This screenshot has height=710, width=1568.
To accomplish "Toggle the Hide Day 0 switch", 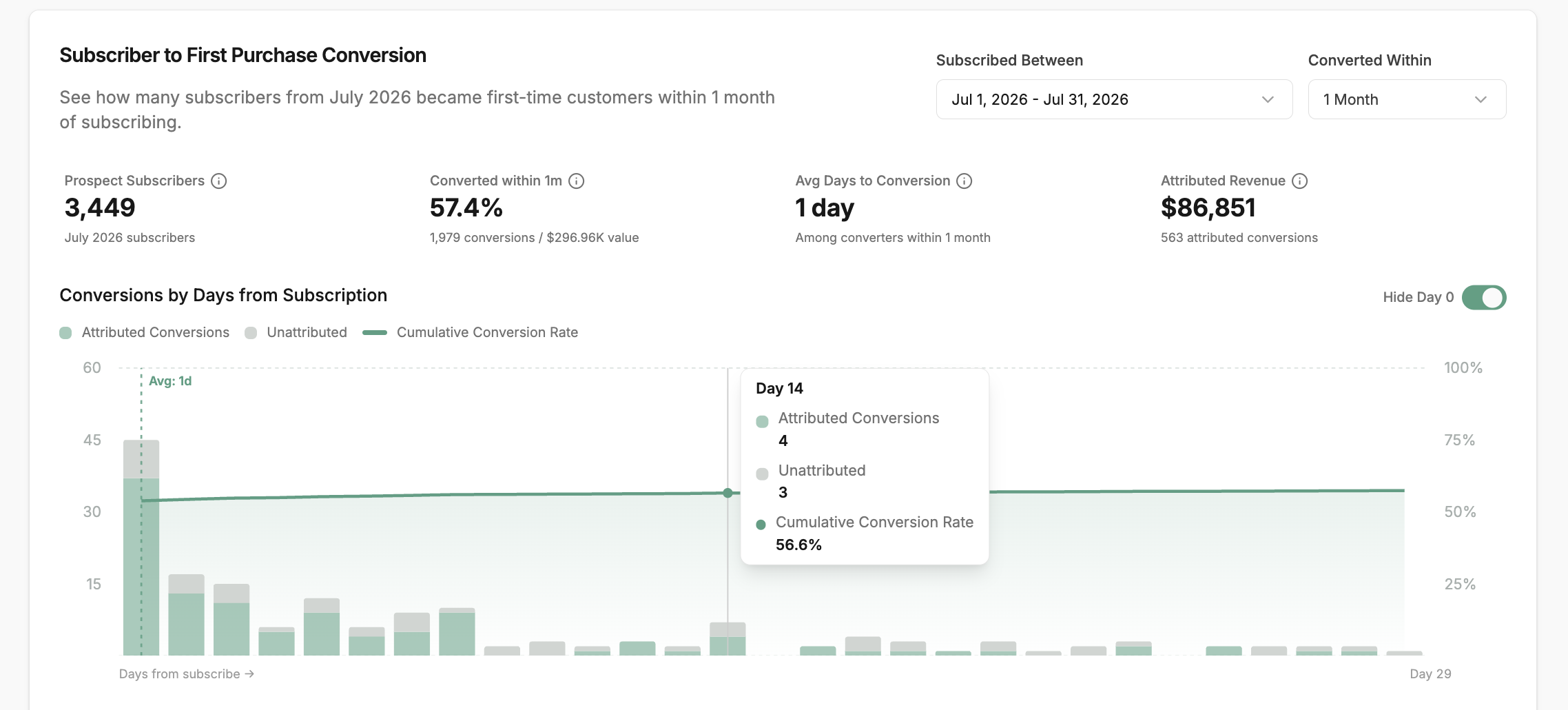I will pos(1484,298).
